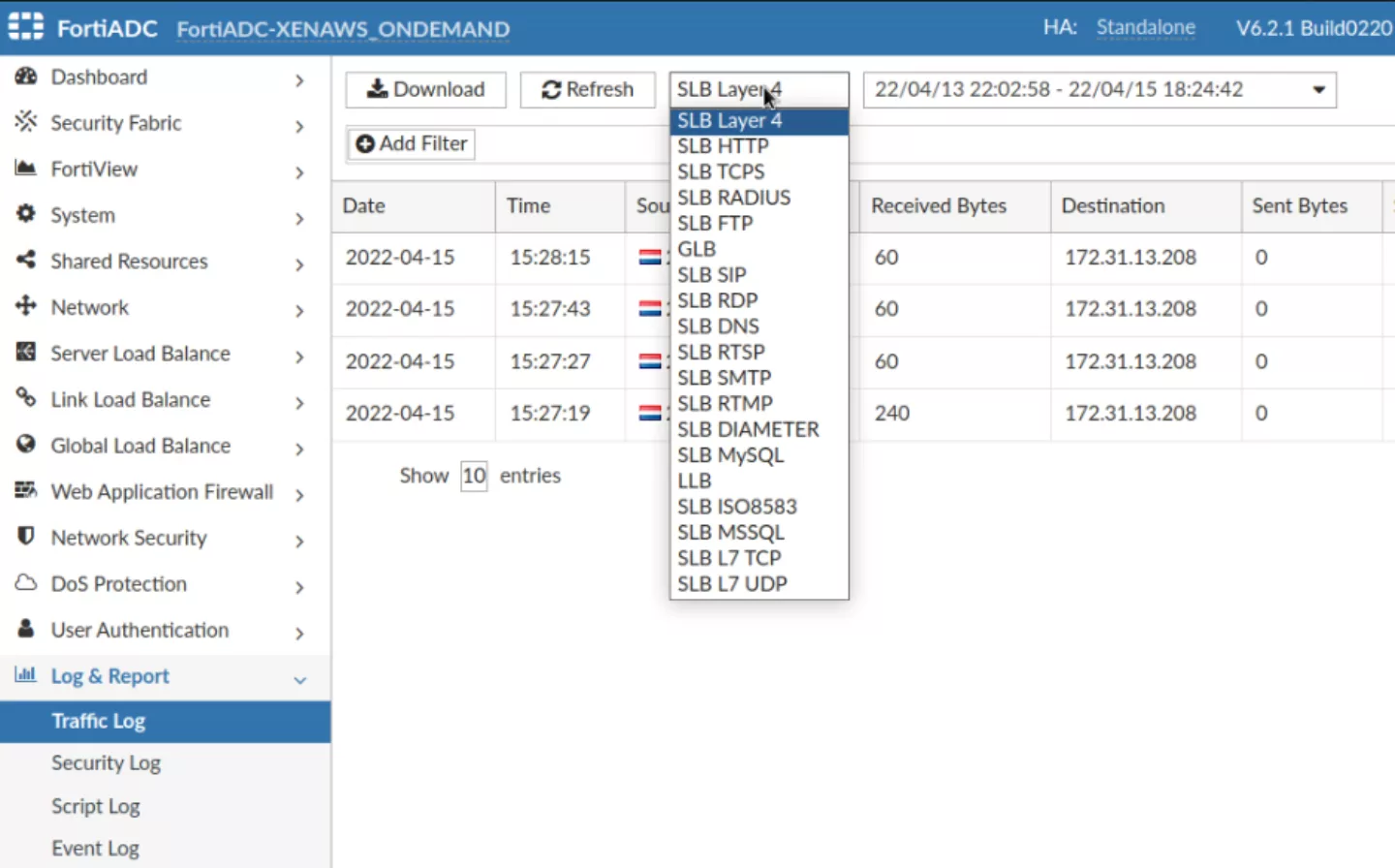This screenshot has height=868, width=1395.
Task: Expand the FortiView chevron
Action: pyautogui.click(x=299, y=172)
